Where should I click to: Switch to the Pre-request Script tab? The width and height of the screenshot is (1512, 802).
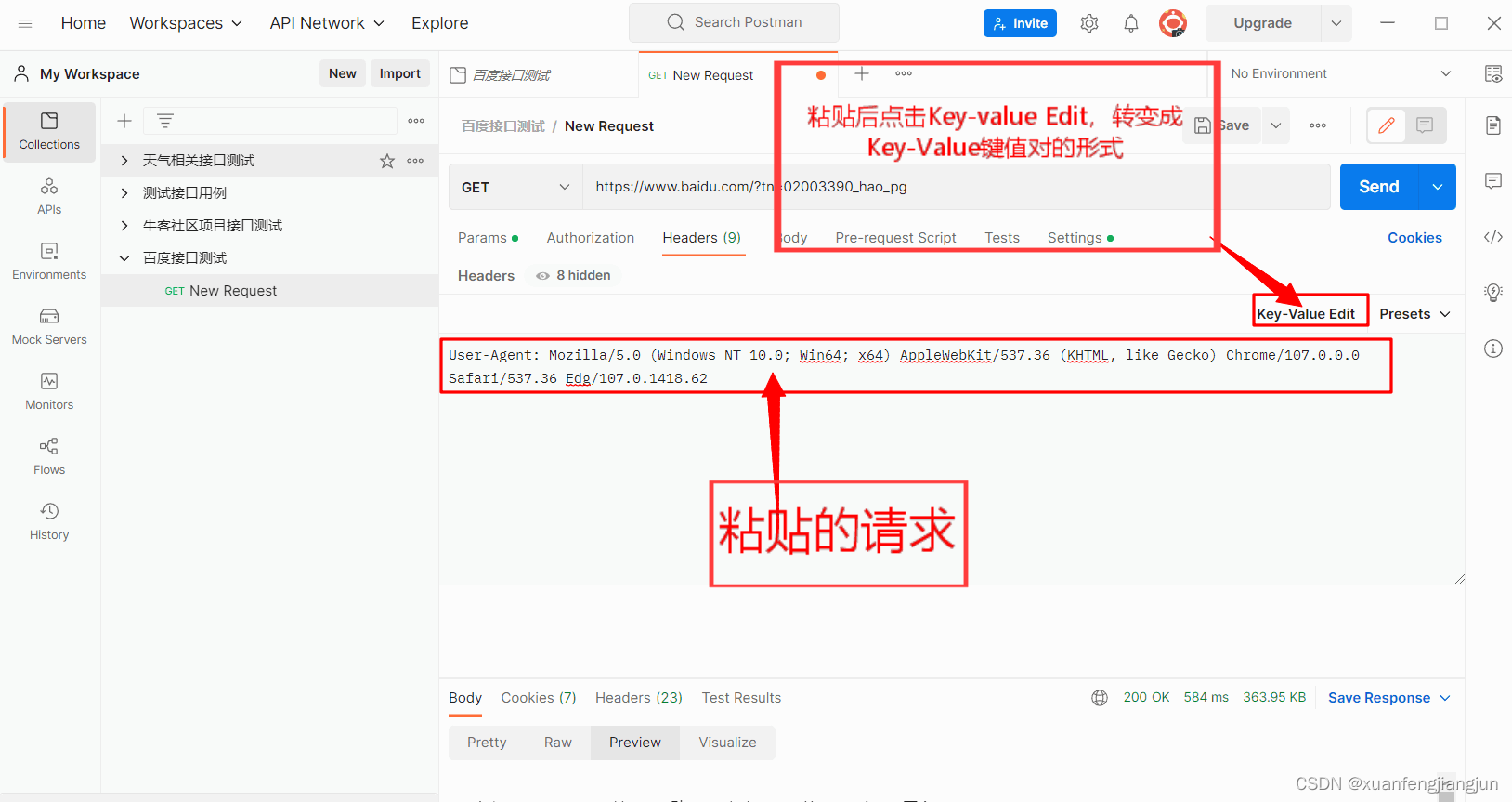(895, 238)
